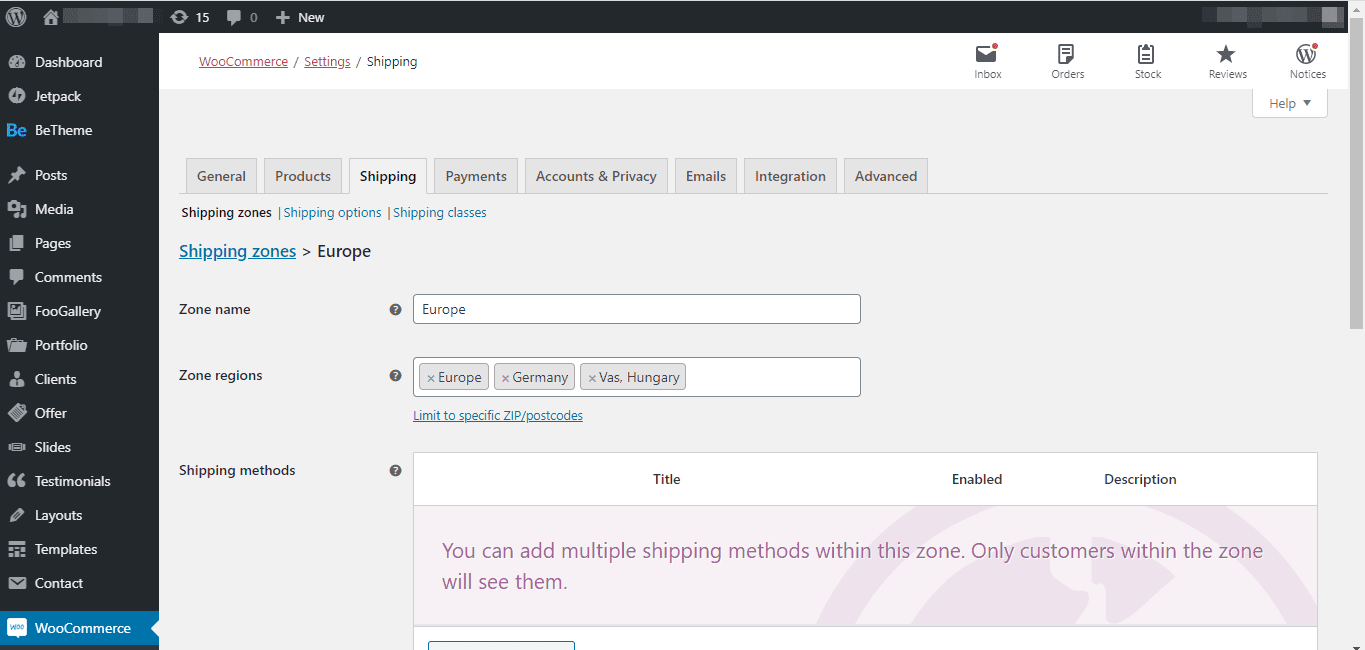Click the Comments icon in sidebar

point(17,277)
